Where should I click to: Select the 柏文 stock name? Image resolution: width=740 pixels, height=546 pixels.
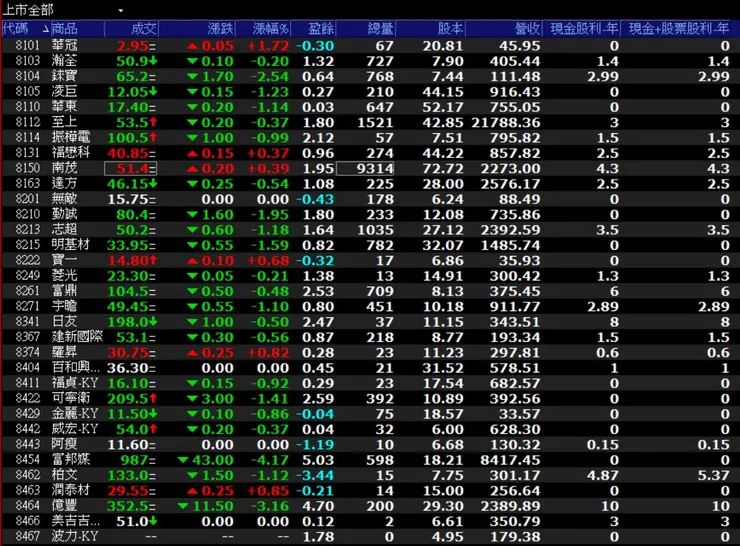(x=64, y=475)
